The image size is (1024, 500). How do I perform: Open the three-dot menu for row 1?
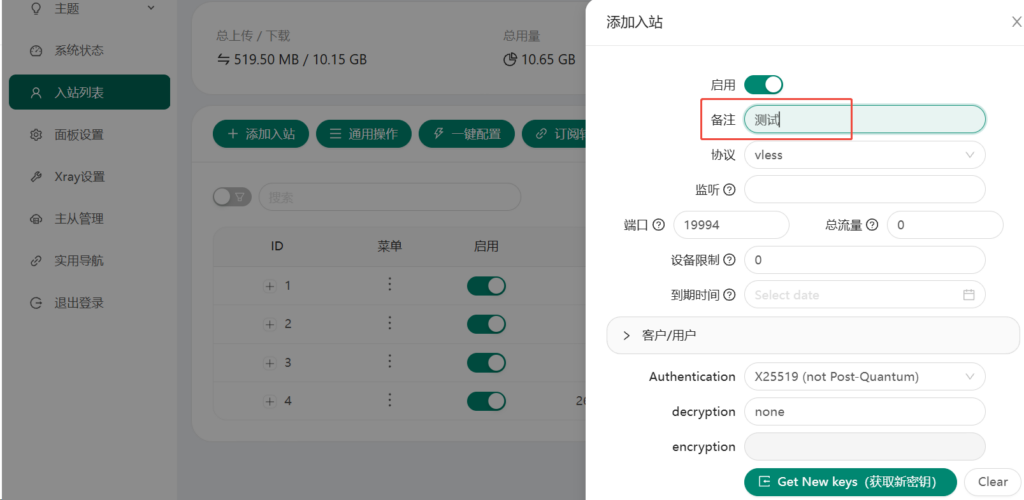[389, 285]
